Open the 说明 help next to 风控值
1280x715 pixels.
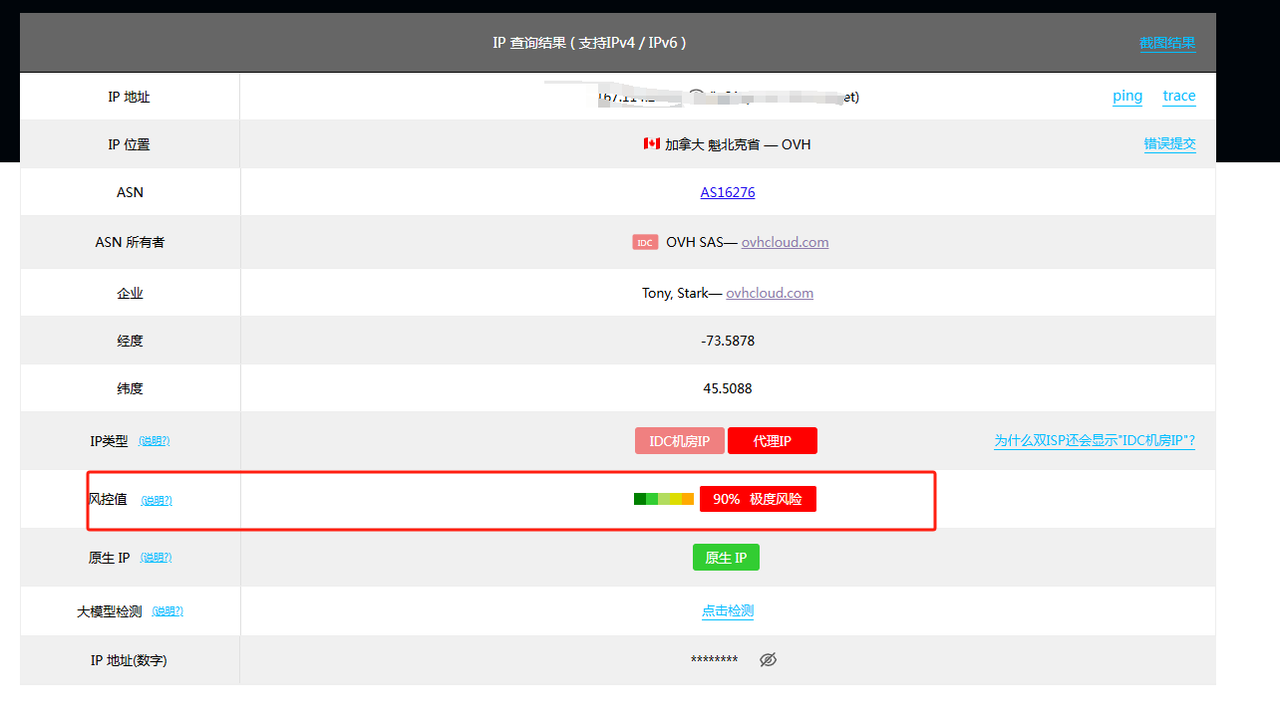(156, 500)
